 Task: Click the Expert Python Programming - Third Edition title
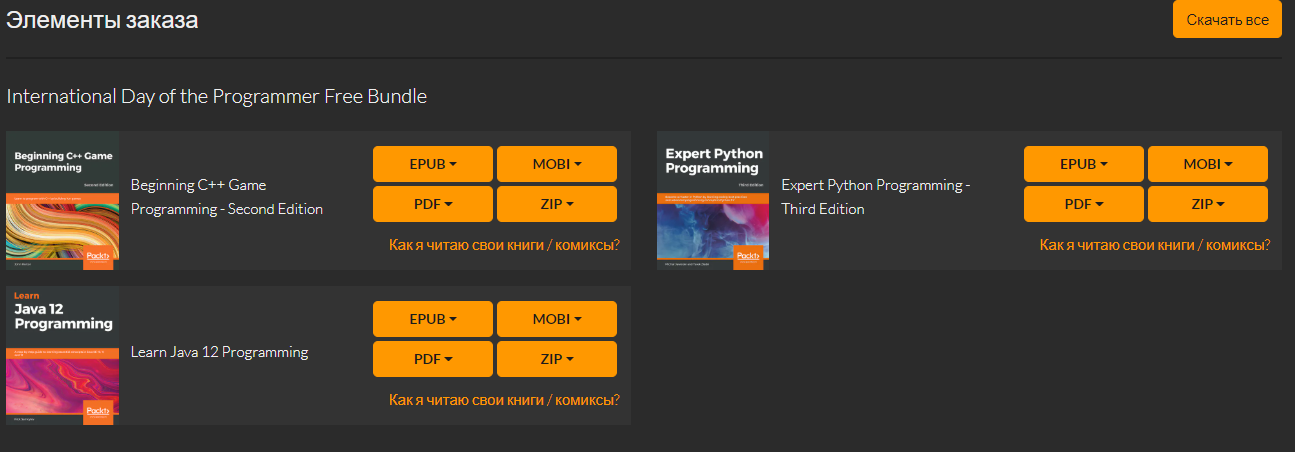click(876, 197)
